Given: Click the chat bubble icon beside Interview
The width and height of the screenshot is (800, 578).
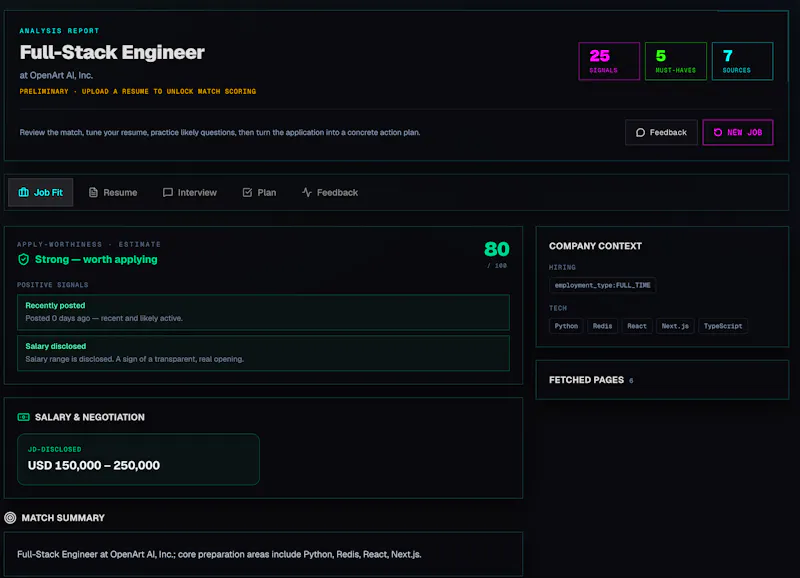Looking at the screenshot, I should 167,192.
